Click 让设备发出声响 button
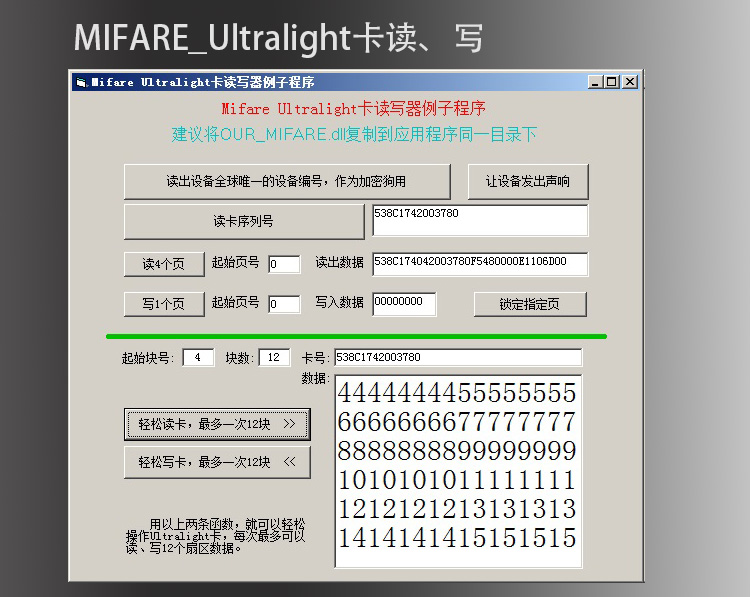 point(528,182)
